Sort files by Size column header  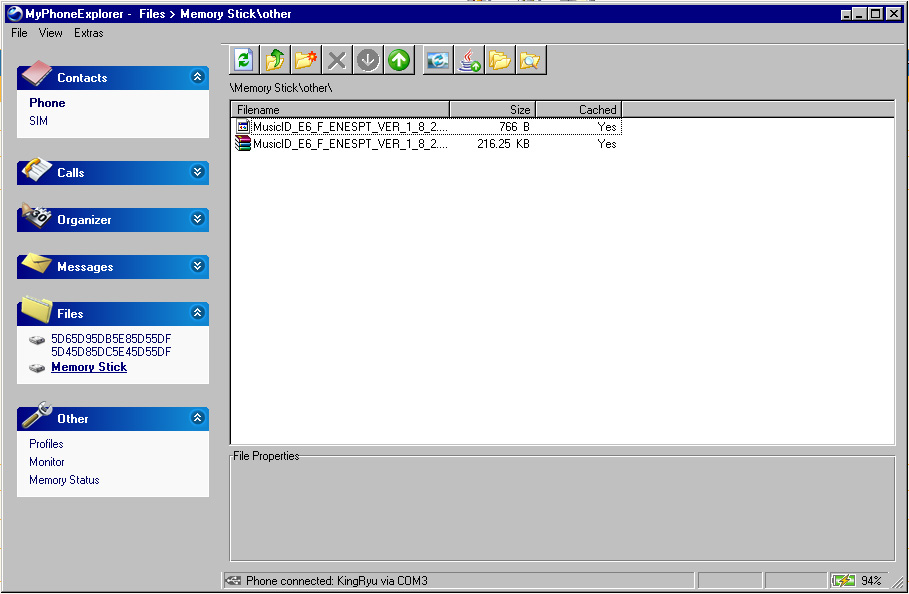point(492,109)
